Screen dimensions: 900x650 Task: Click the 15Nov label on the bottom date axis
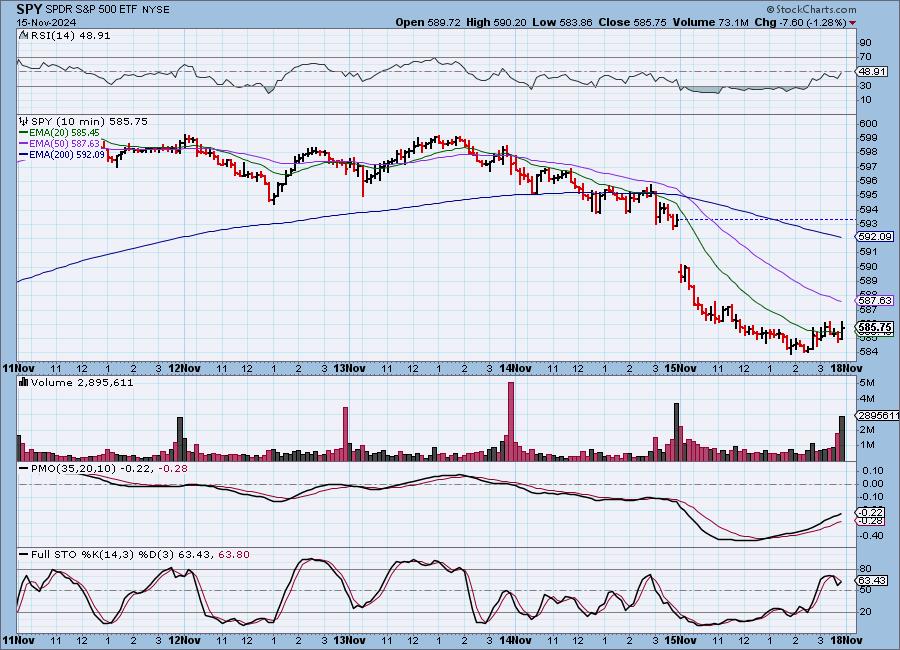pos(680,640)
